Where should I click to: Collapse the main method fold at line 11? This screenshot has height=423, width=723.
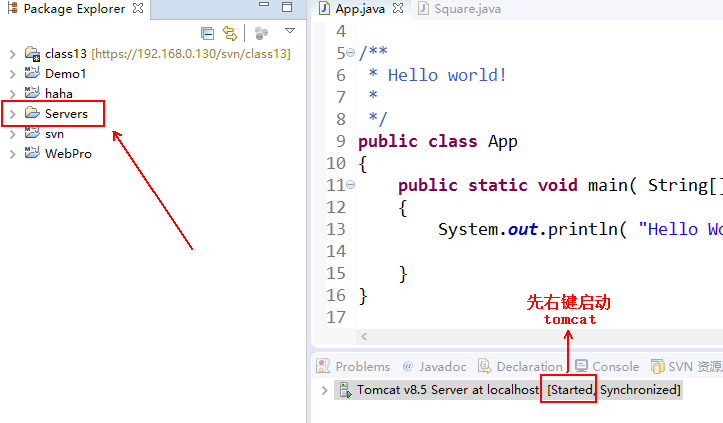point(350,185)
